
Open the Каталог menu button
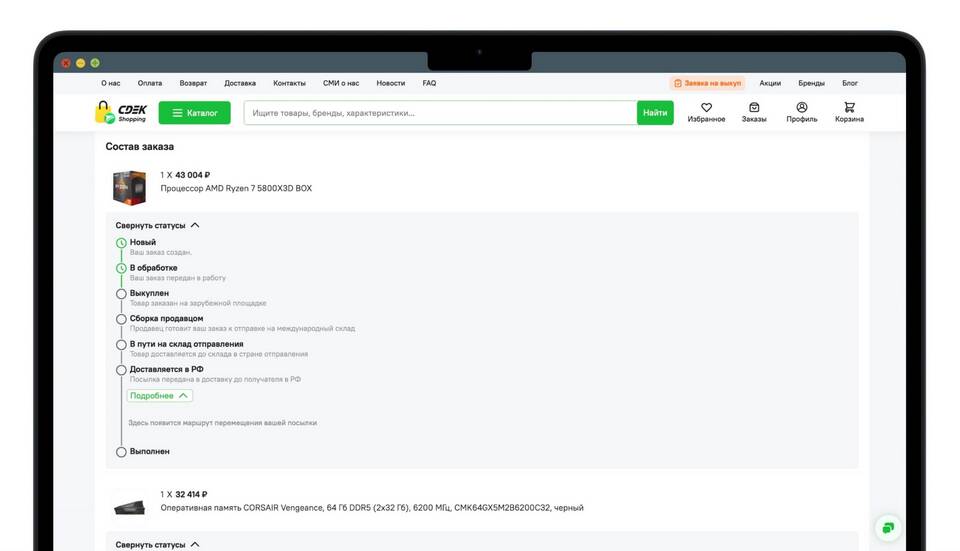click(x=195, y=113)
